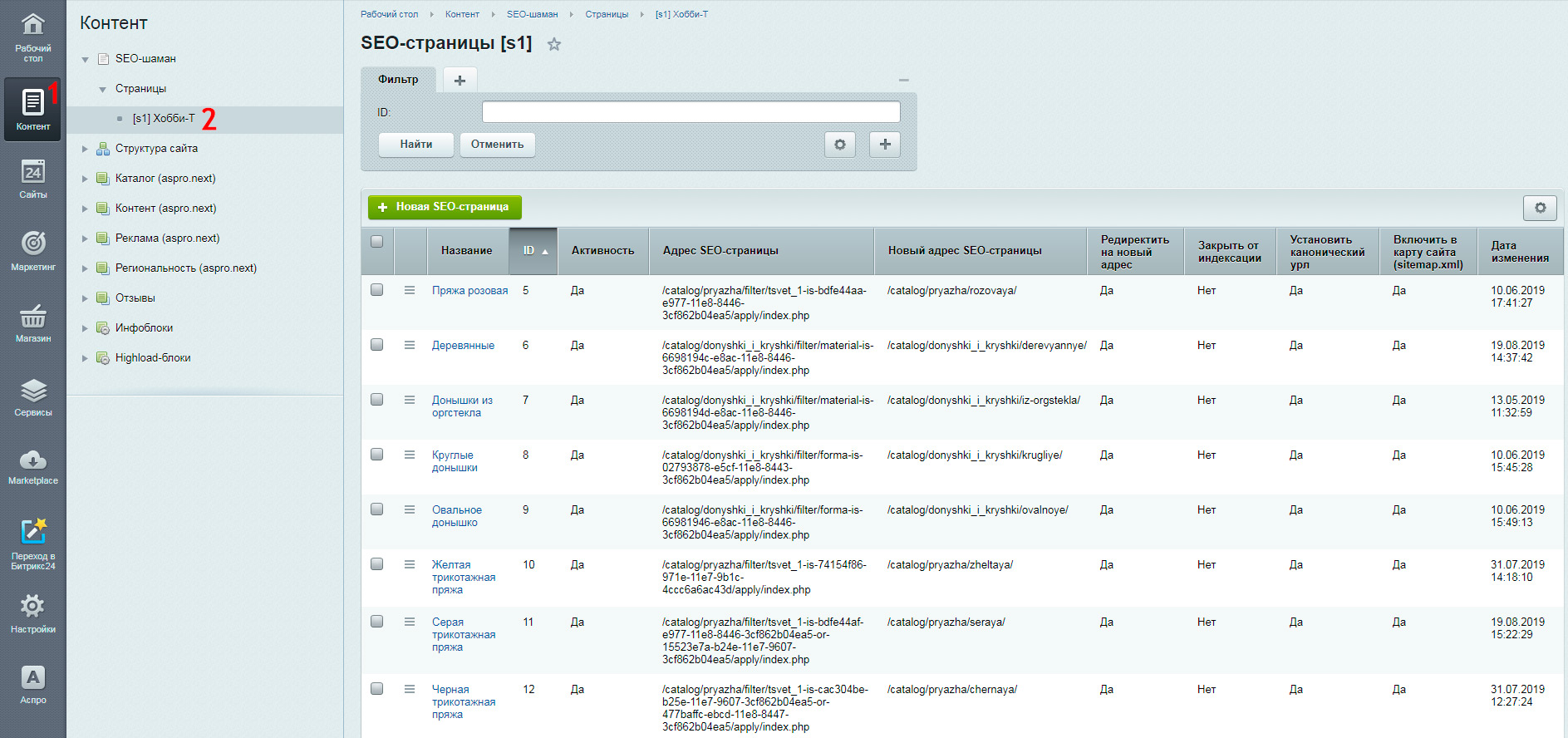This screenshot has height=738, width=1568.
Task: Focus the ID filter input field
Action: pos(691,112)
